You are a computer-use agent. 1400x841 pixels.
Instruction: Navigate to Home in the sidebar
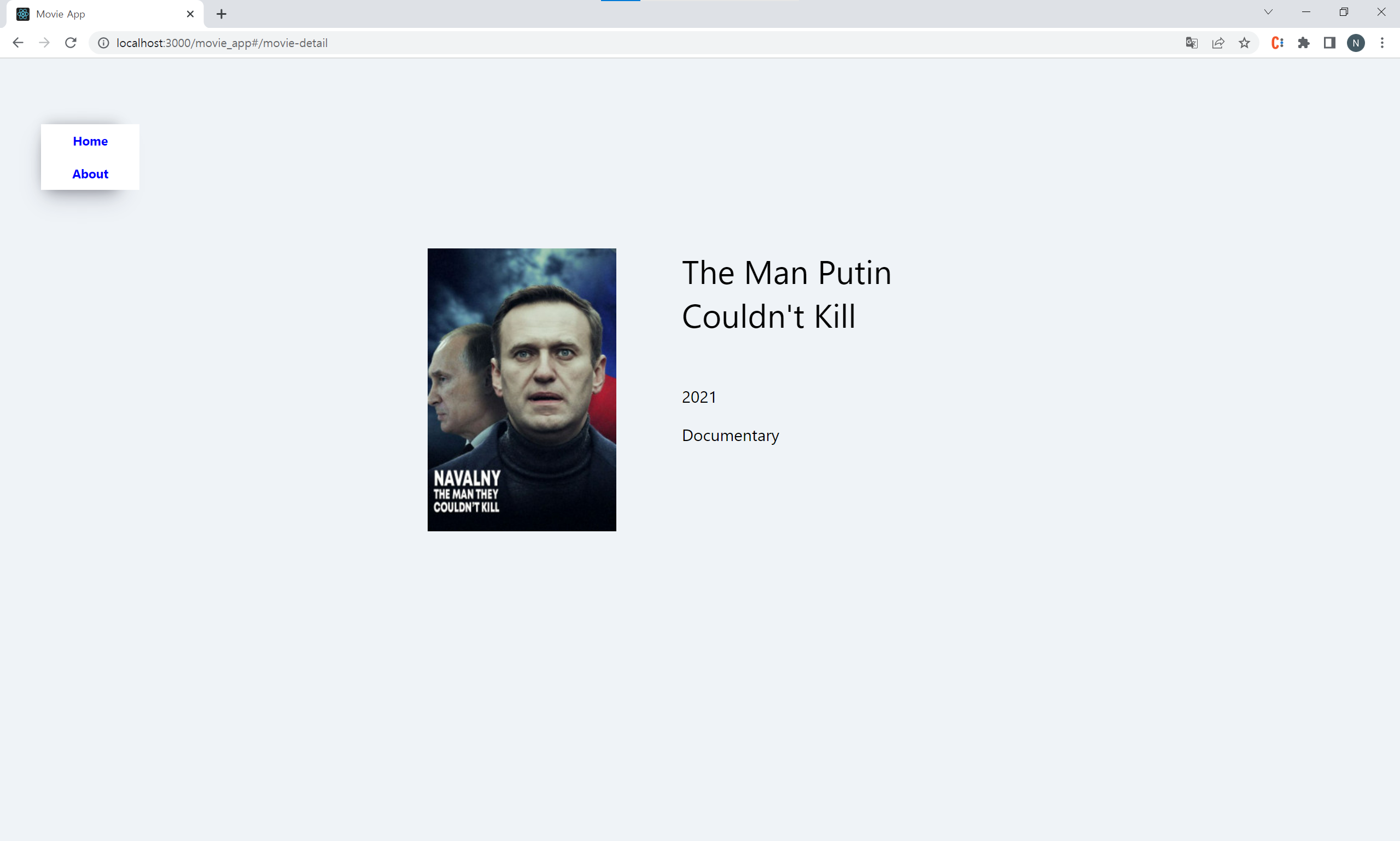tap(90, 141)
